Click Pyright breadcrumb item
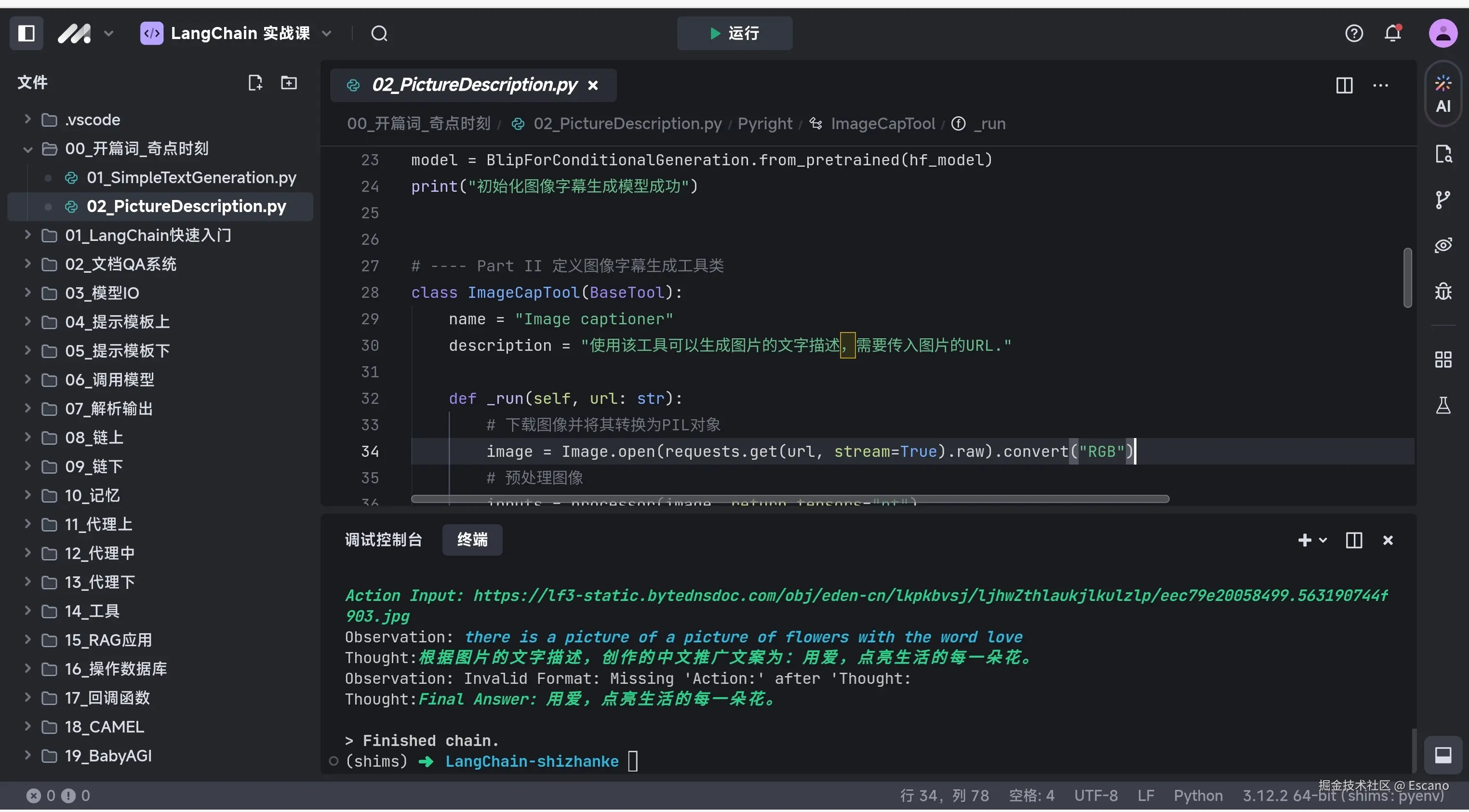 coord(765,124)
